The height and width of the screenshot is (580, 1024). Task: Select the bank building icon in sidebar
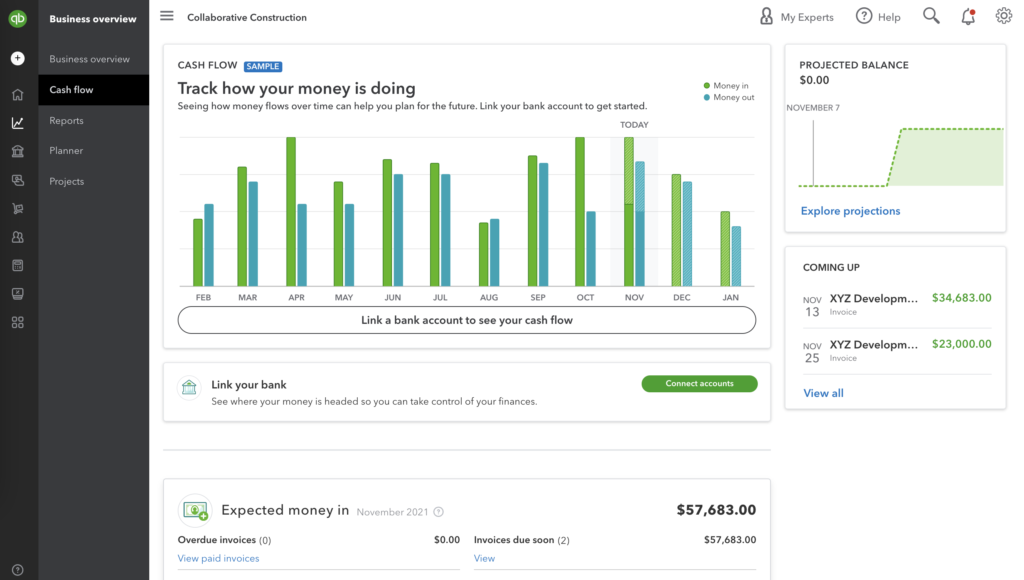[x=17, y=152]
